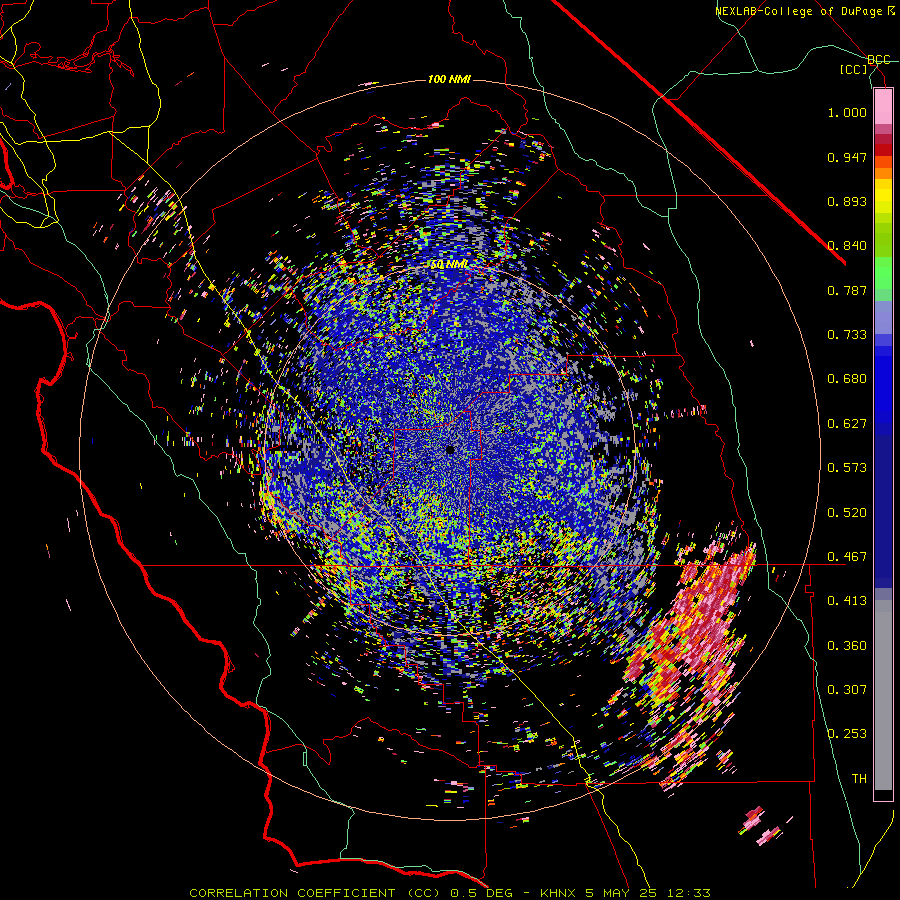The height and width of the screenshot is (900, 900).
Task: Select the 0.467 scale value
Action: 847,557
